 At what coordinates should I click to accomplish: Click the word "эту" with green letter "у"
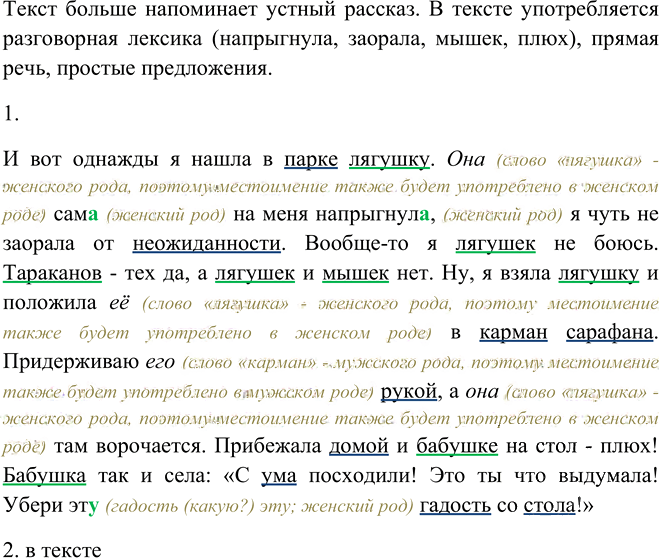point(84,505)
